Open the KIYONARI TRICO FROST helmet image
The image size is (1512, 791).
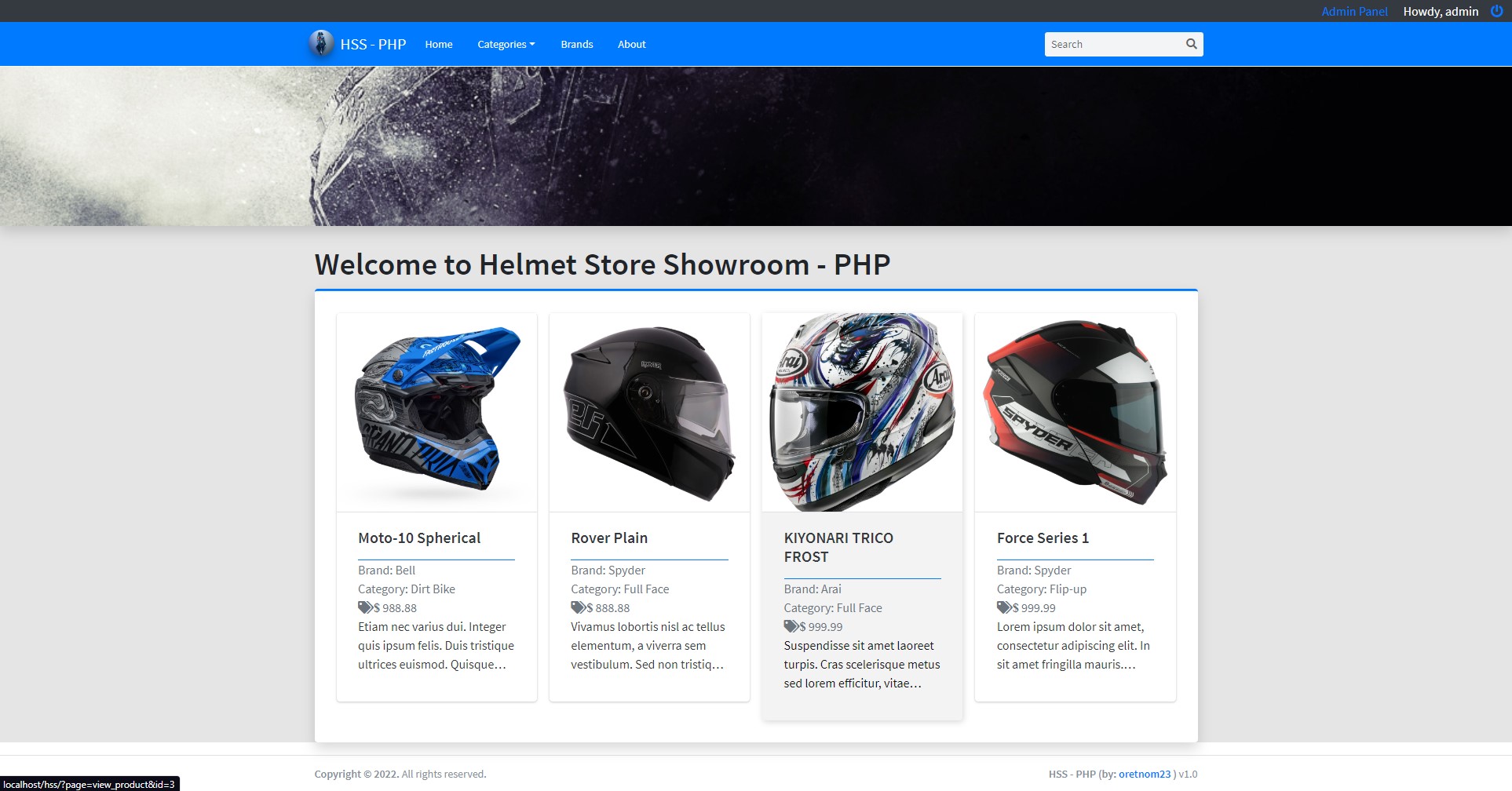[x=862, y=413]
